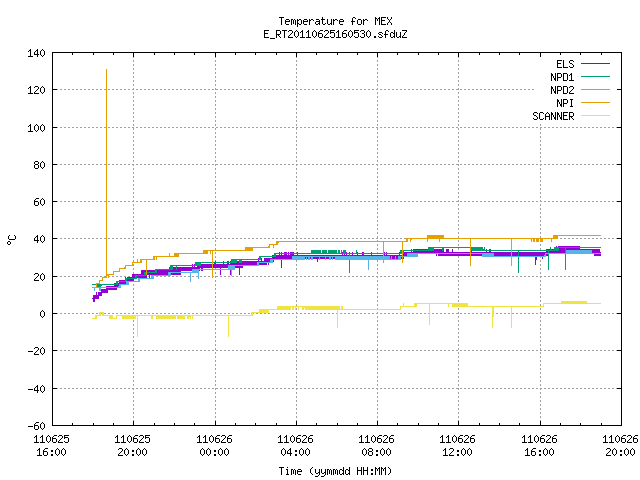The image size is (640, 480).
Task: Click the y-axis label -40
Action: click(x=36, y=389)
